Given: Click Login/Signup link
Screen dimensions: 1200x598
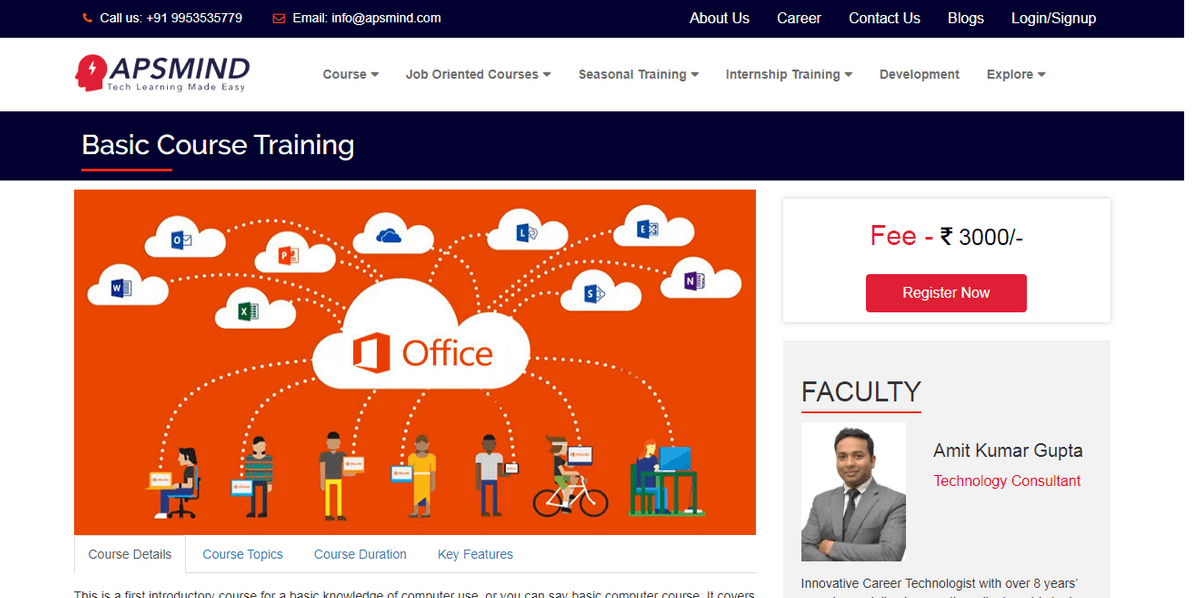Looking at the screenshot, I should point(1053,18).
